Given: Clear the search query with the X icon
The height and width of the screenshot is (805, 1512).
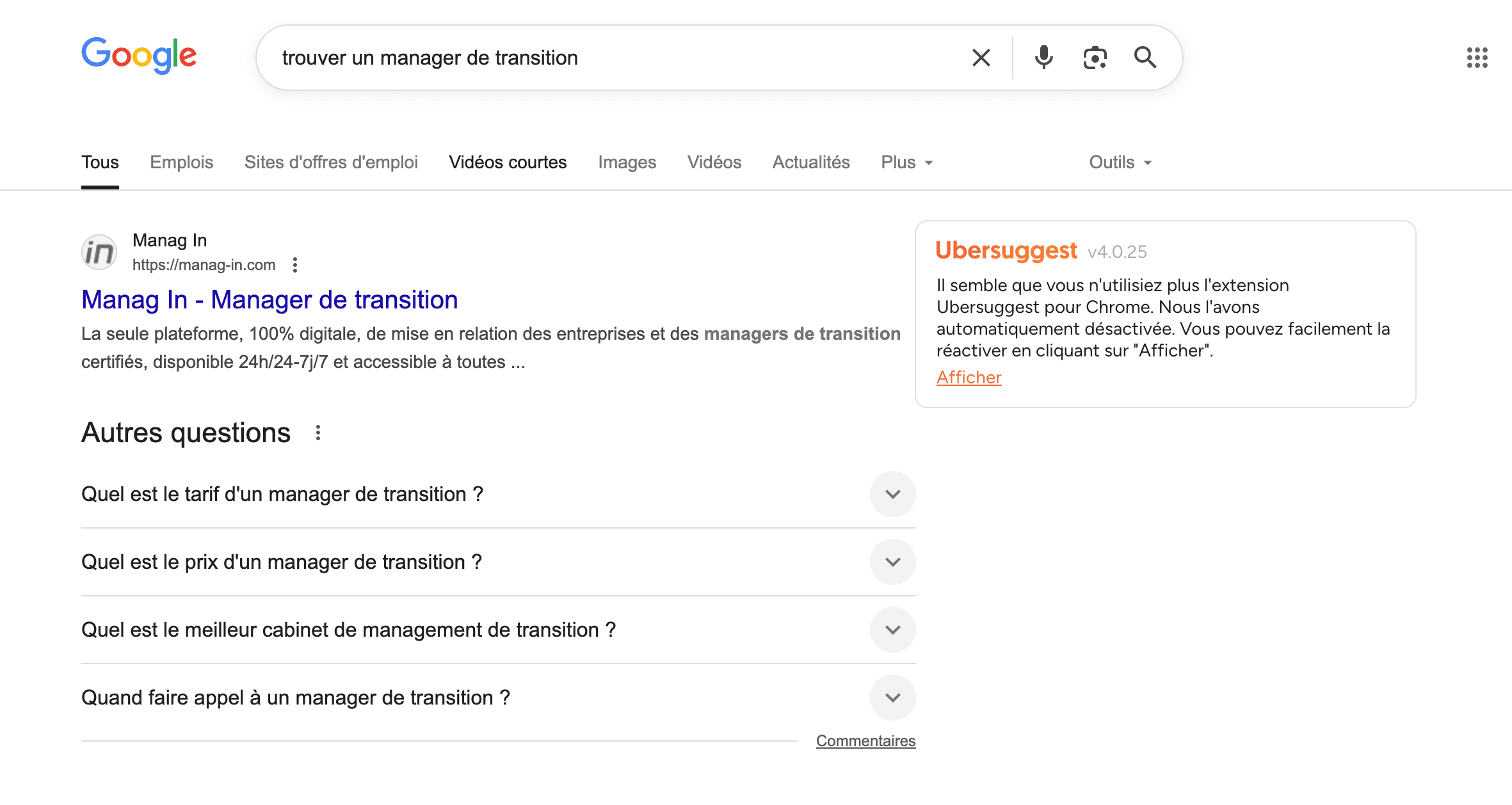Looking at the screenshot, I should pos(981,58).
